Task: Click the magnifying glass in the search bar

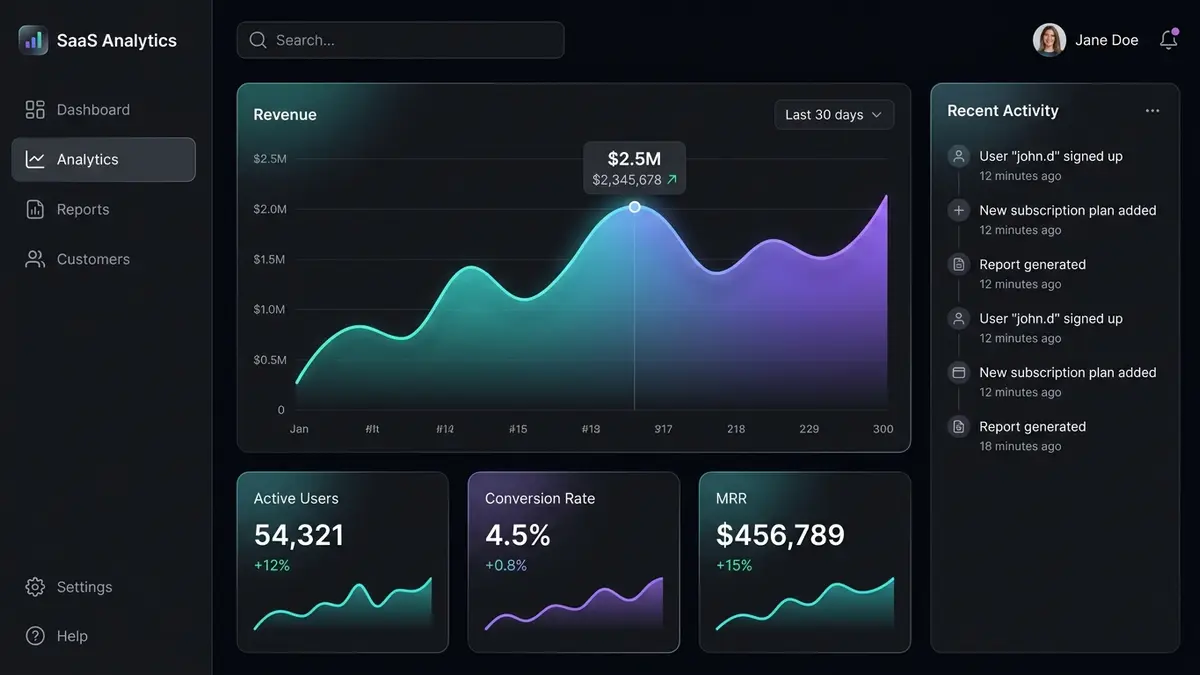Action: 258,40
